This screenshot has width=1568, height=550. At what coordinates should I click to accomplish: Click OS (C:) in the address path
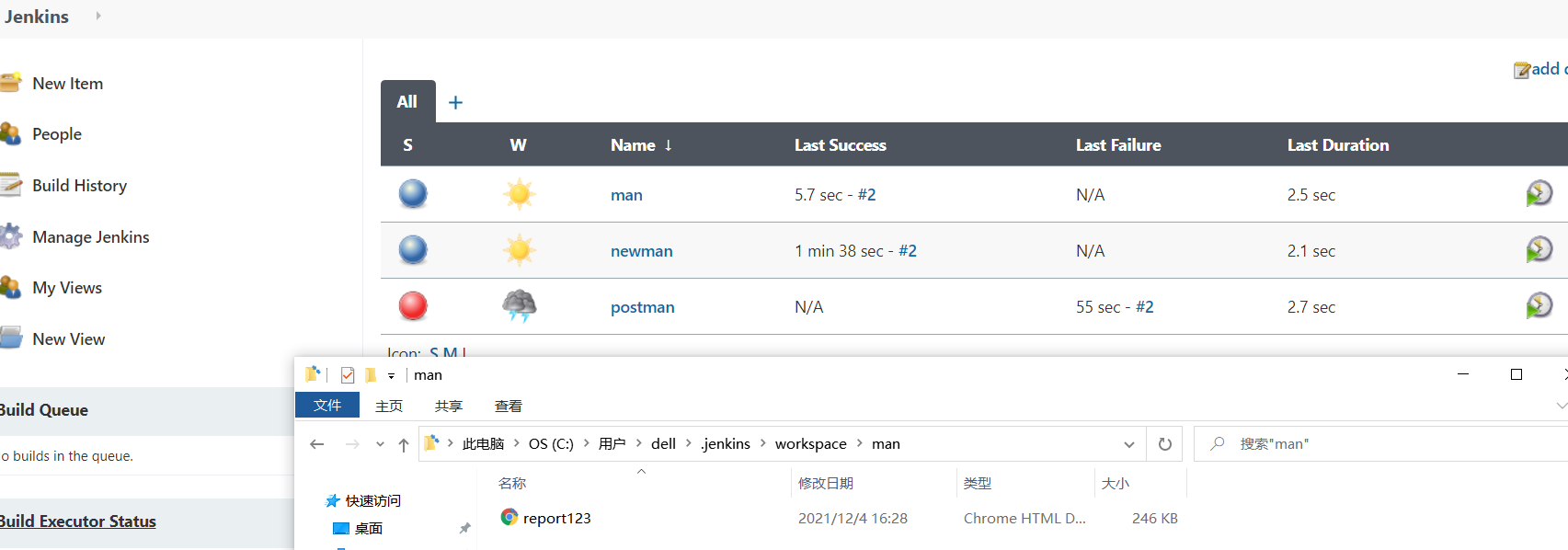[x=551, y=444]
